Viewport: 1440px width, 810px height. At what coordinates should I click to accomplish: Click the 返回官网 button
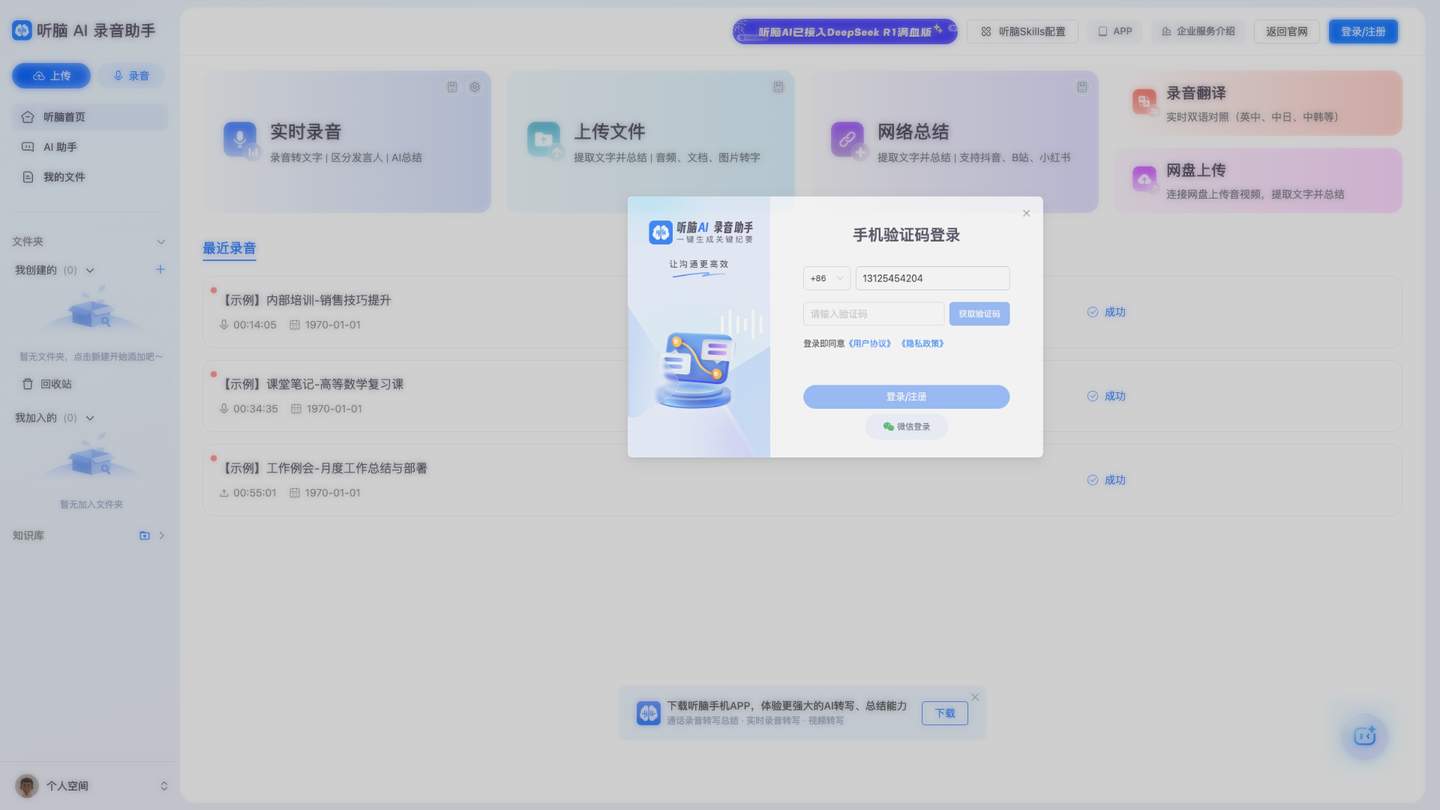click(1287, 31)
